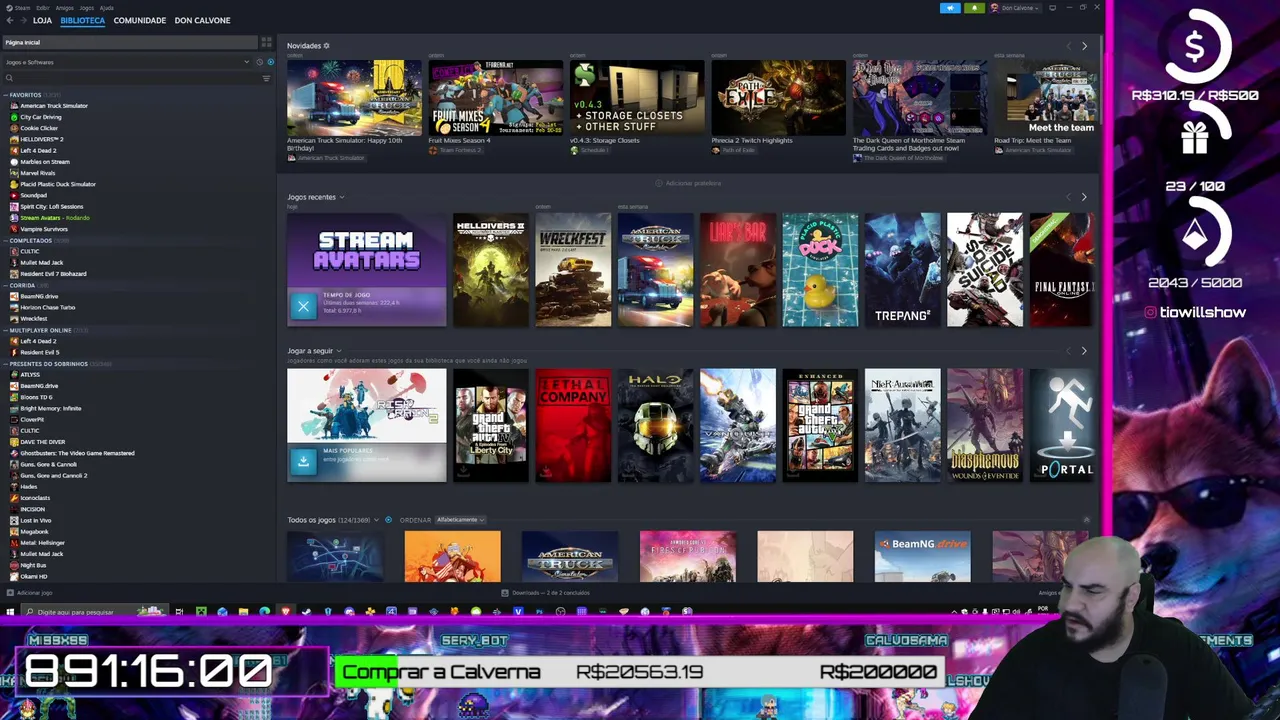
Task: Open Windows Task View taskbar icon
Action: tap(179, 611)
